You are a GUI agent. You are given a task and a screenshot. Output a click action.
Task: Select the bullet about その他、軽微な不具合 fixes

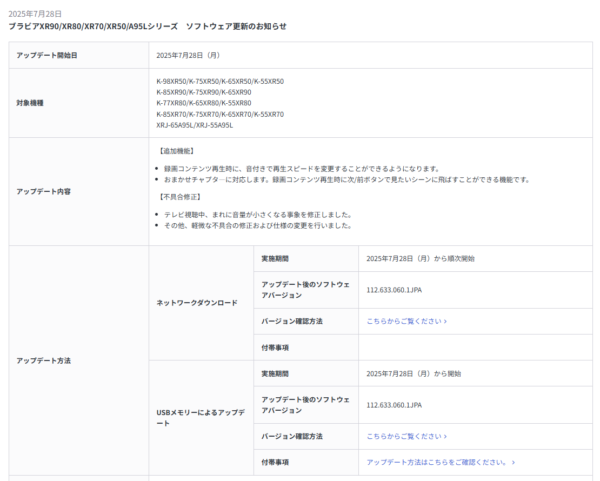258,225
